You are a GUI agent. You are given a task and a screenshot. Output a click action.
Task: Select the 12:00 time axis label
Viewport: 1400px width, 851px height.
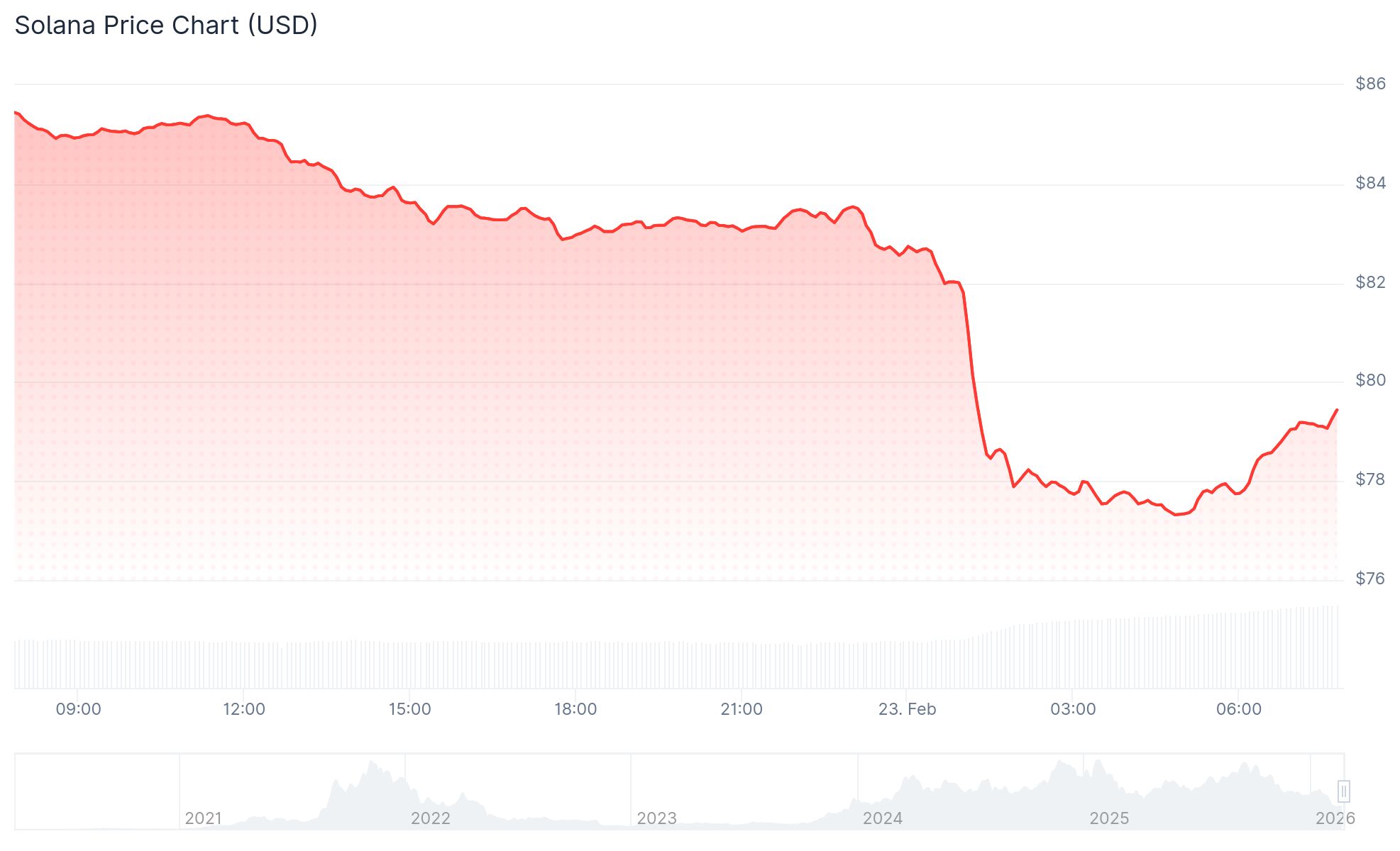(x=244, y=709)
